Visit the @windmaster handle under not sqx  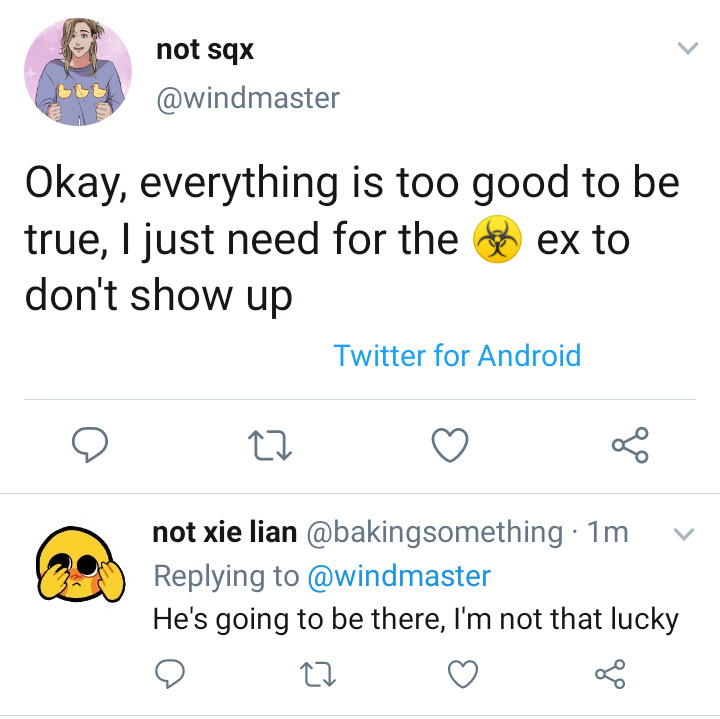click(248, 98)
